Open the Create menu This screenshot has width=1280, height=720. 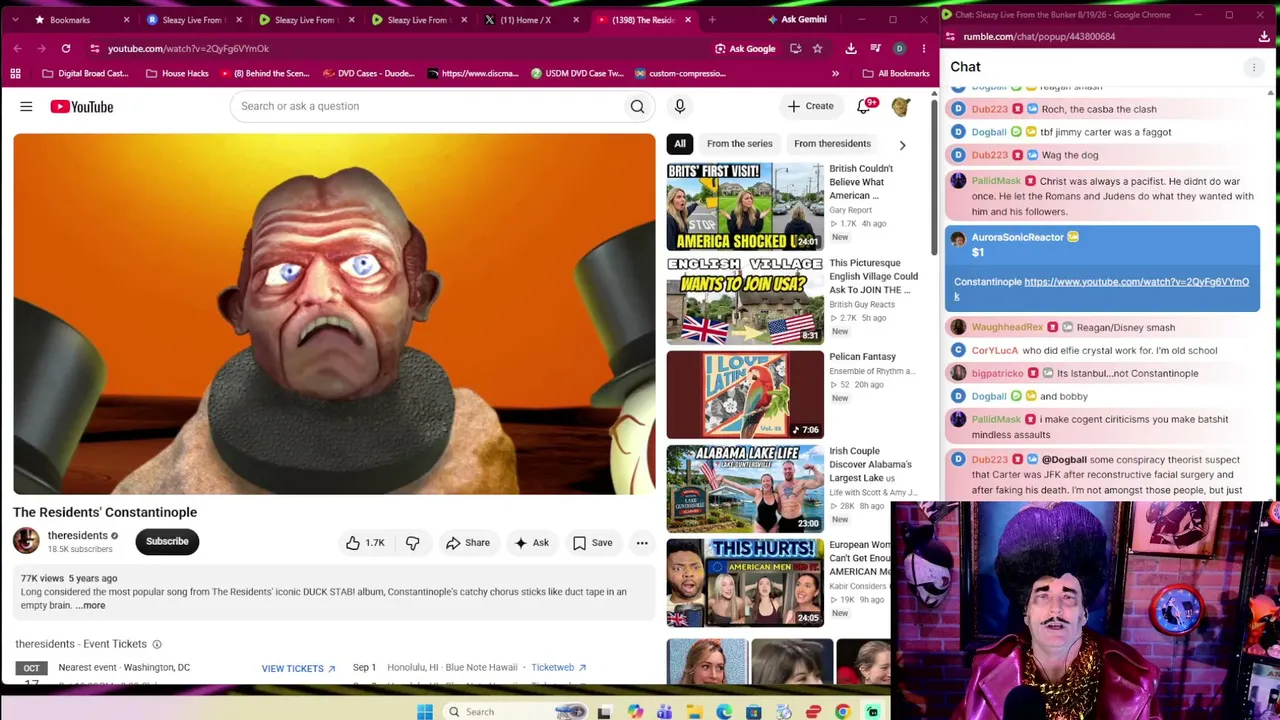click(810, 106)
